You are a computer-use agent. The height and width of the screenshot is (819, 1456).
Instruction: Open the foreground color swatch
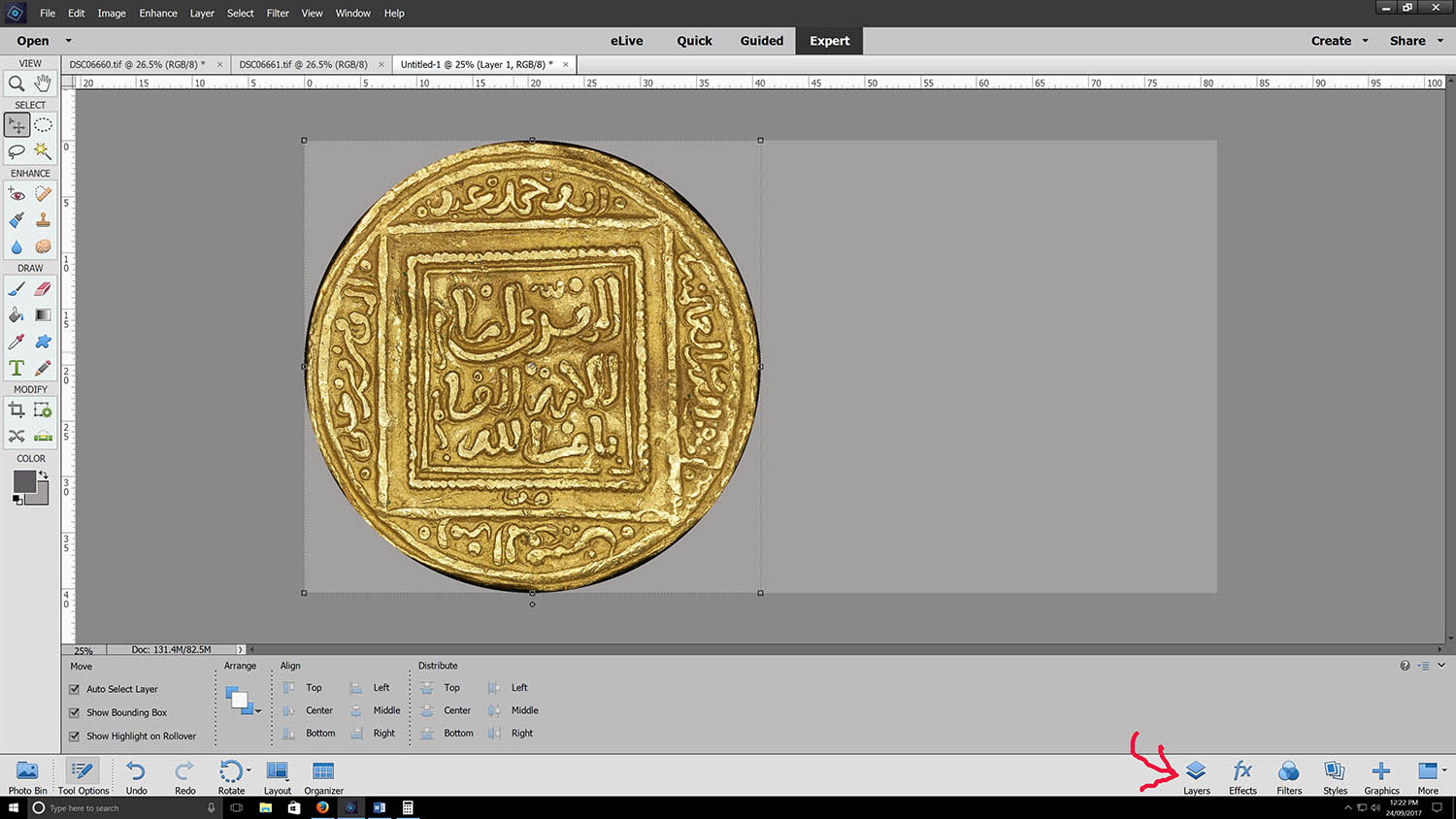click(24, 481)
